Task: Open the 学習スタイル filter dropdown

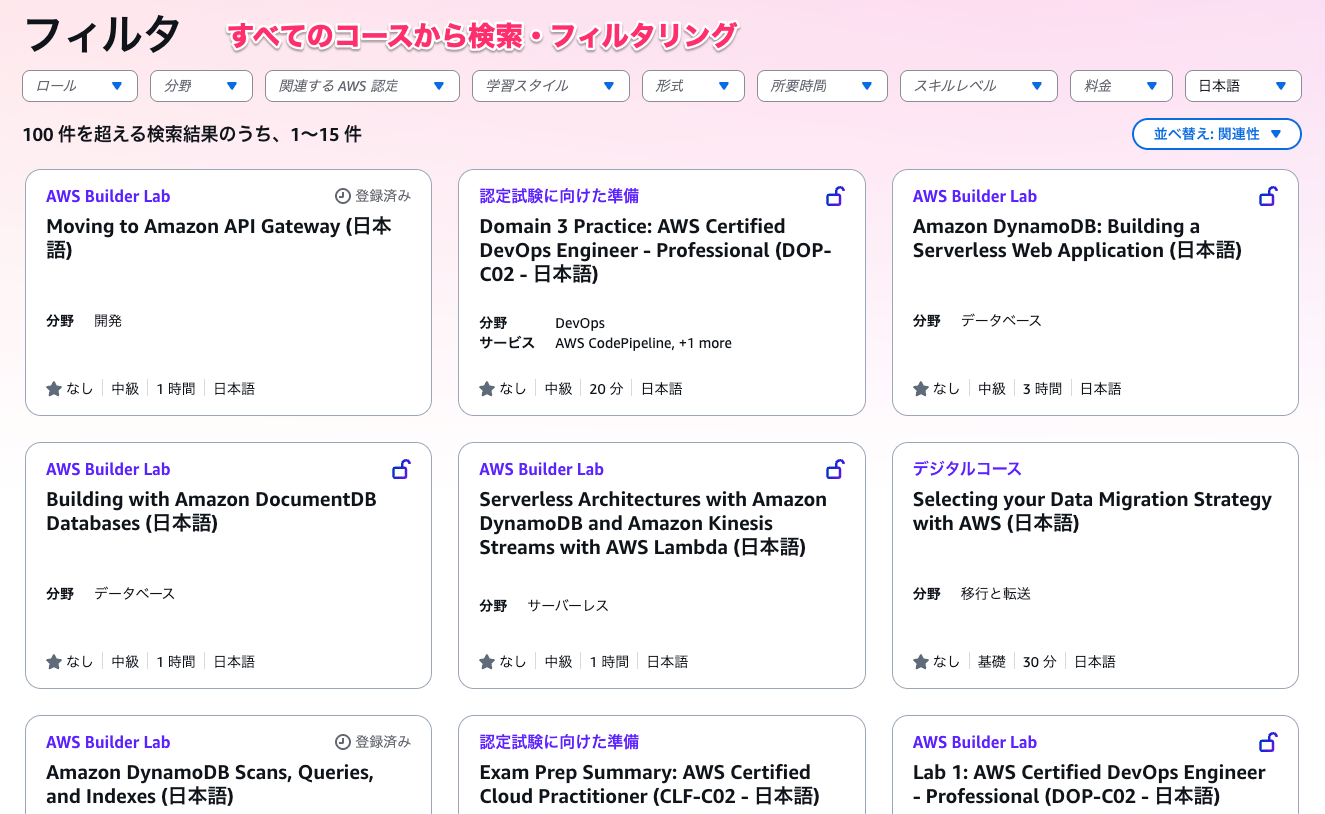Action: [x=551, y=86]
